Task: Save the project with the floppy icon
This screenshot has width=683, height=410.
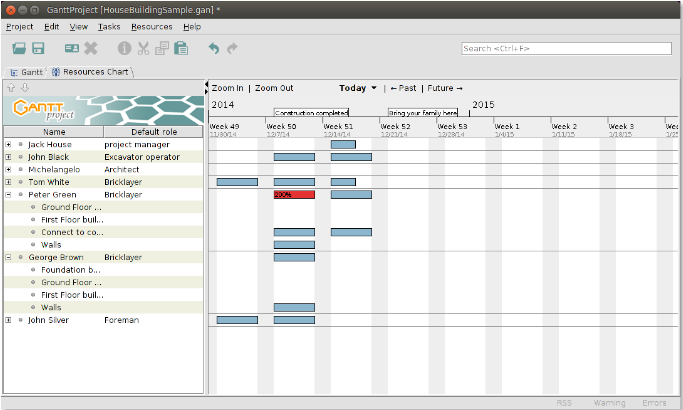Action: [x=38, y=48]
